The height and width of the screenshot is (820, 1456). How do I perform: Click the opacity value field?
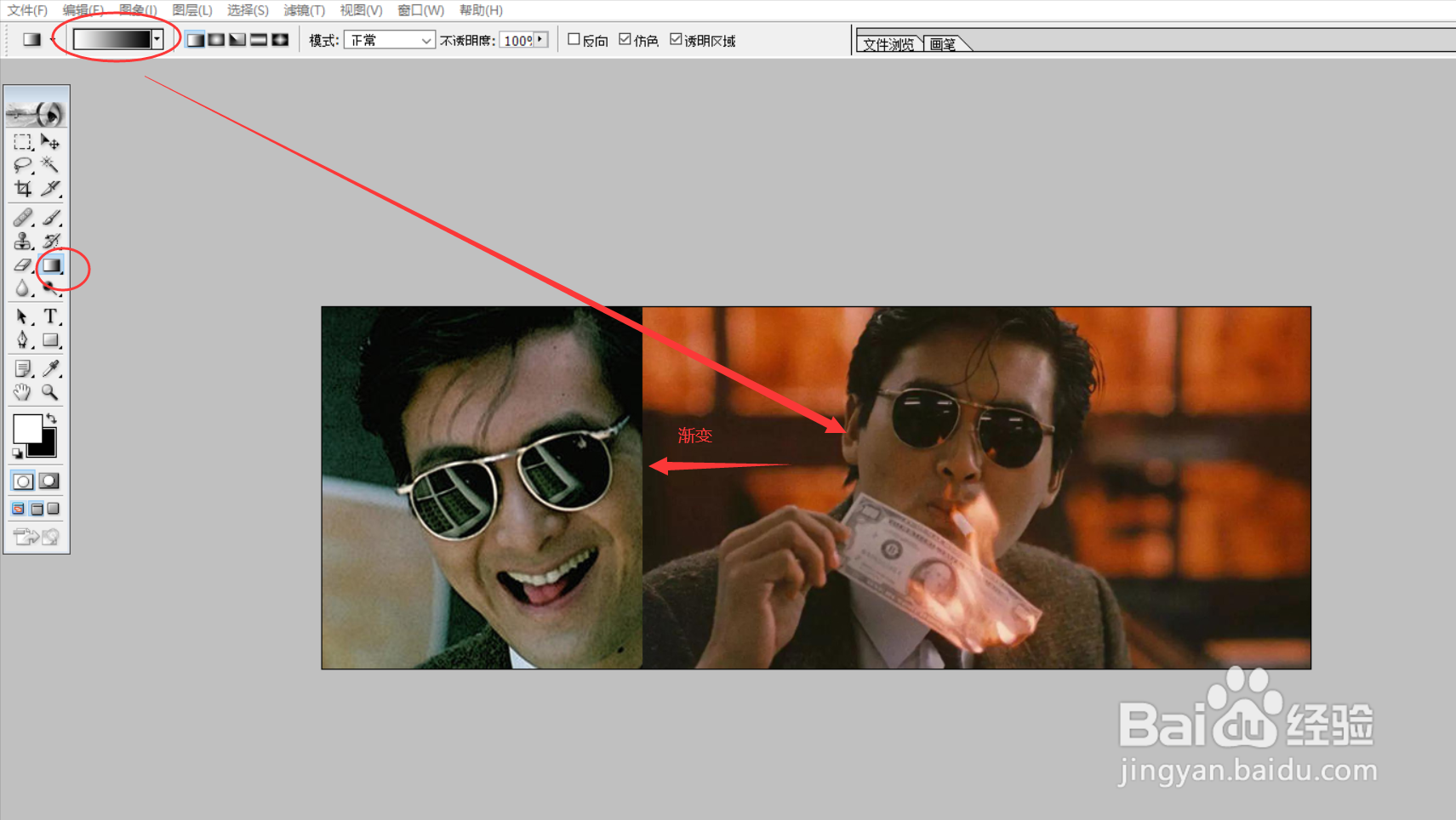(x=517, y=40)
